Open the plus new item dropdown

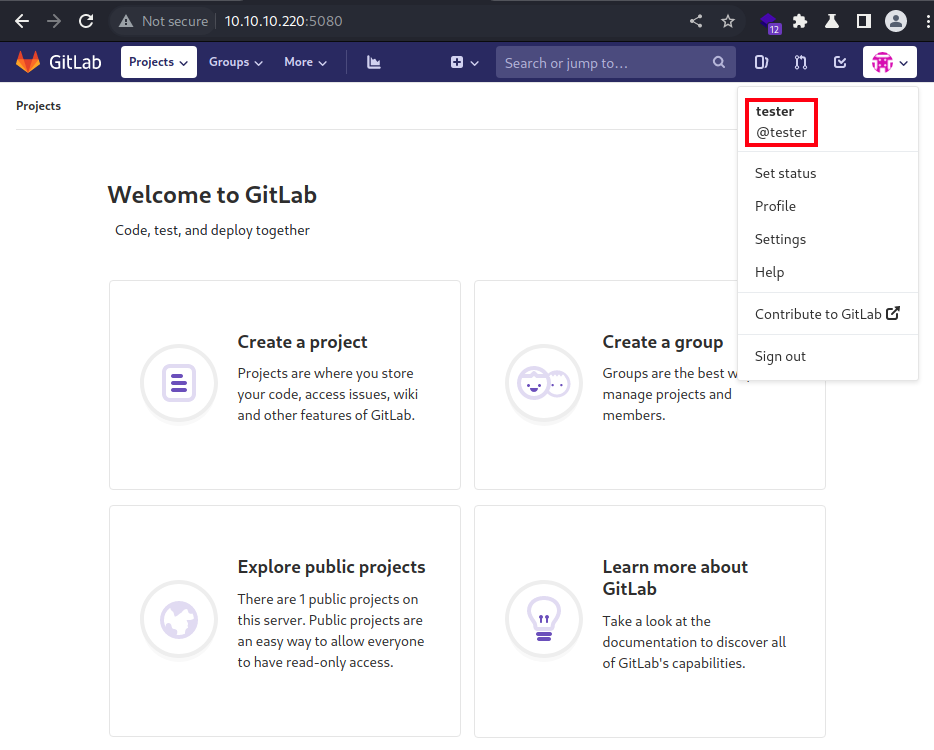465,62
